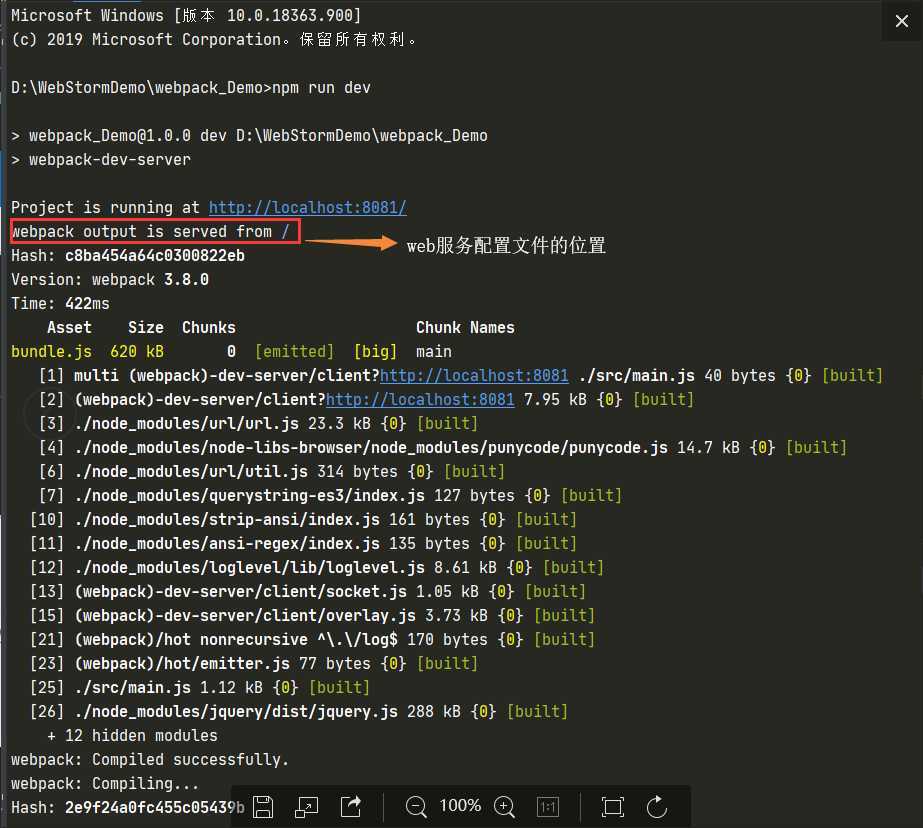This screenshot has width=923, height=828.
Task: Click strip-ansi/index.js row [10]
Action: point(303,520)
